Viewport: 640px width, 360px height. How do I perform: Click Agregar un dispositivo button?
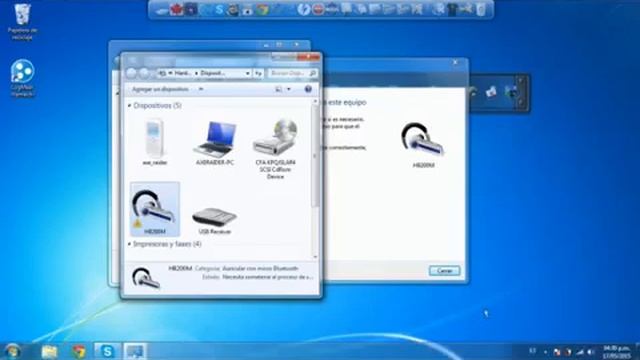[160, 89]
